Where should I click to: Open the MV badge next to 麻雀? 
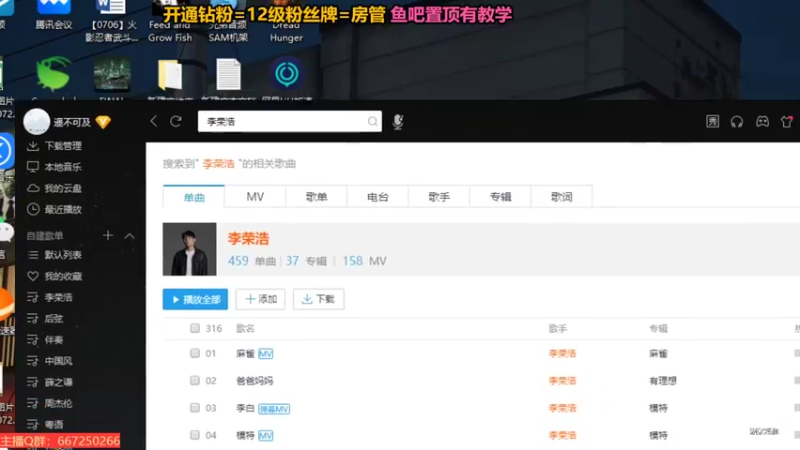pyautogui.click(x=266, y=354)
